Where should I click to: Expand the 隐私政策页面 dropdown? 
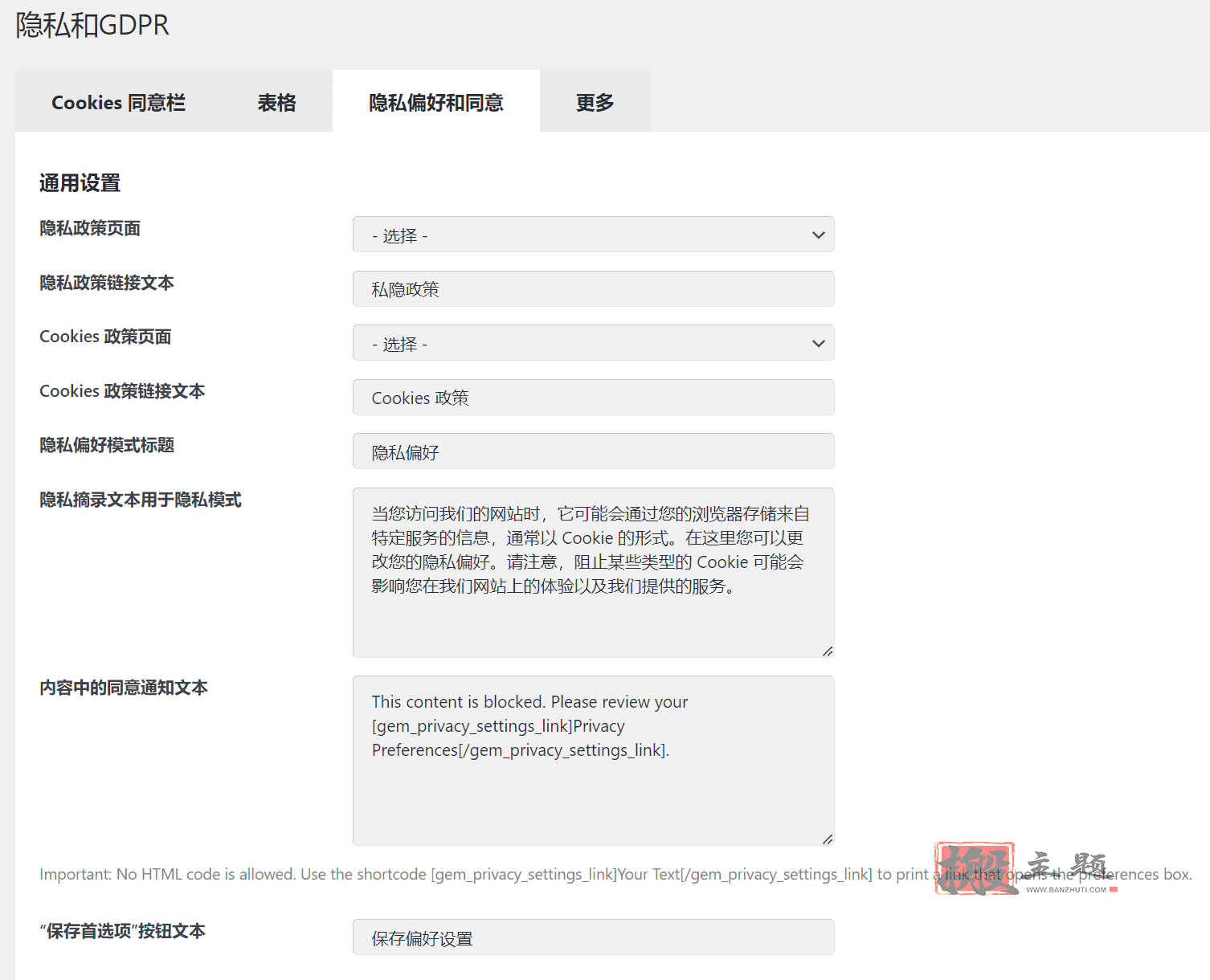pyautogui.click(x=594, y=235)
